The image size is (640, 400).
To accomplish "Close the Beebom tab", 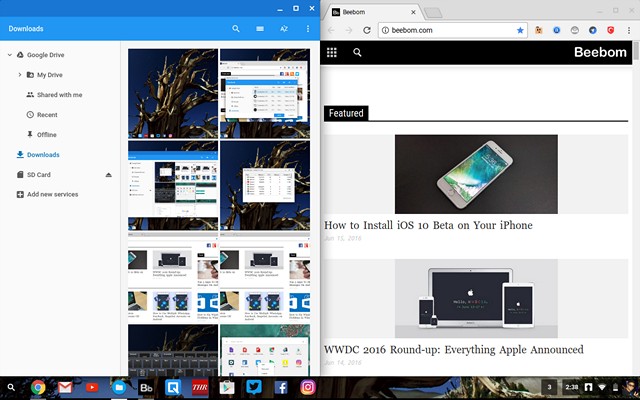I will [x=413, y=12].
